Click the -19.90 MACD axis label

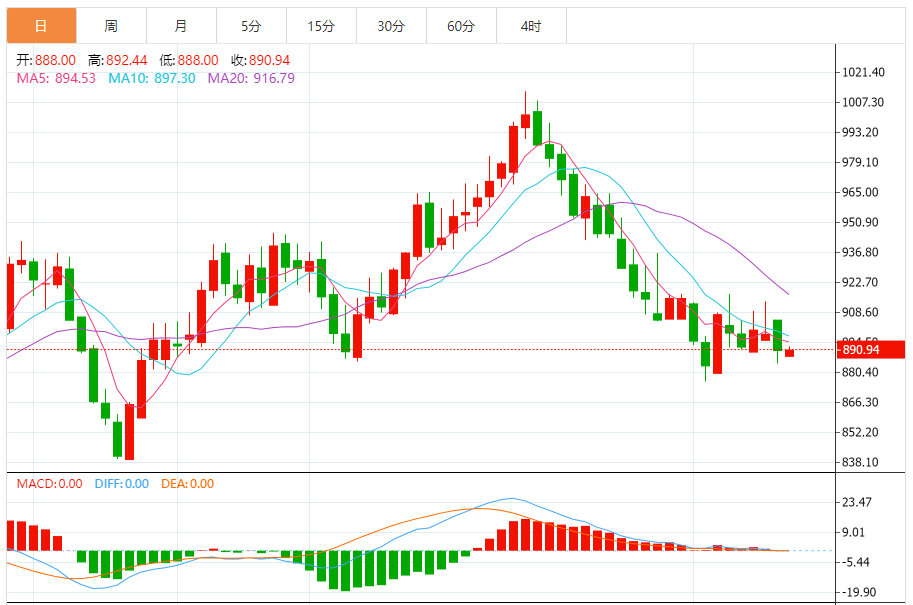coord(859,592)
